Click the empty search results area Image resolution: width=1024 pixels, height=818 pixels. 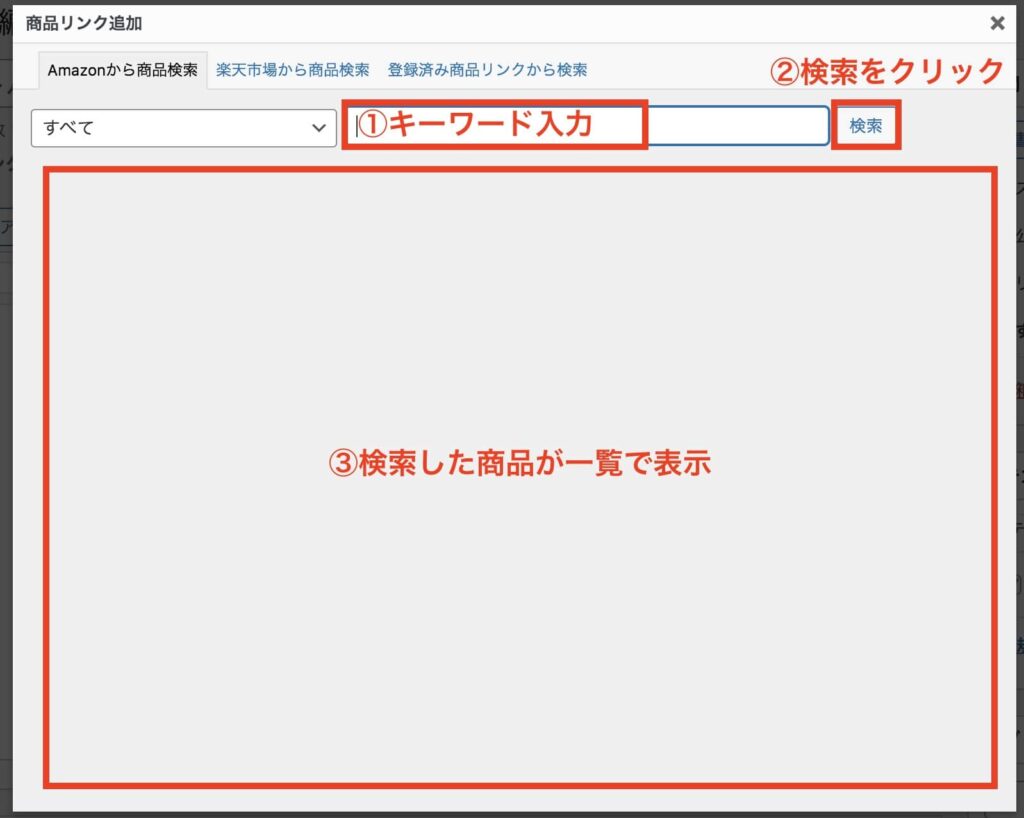click(520, 620)
